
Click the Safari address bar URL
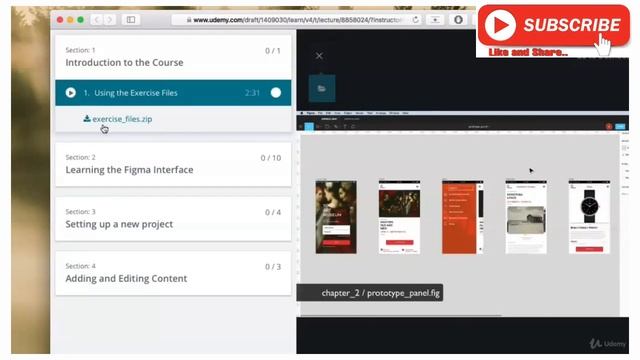click(298, 20)
